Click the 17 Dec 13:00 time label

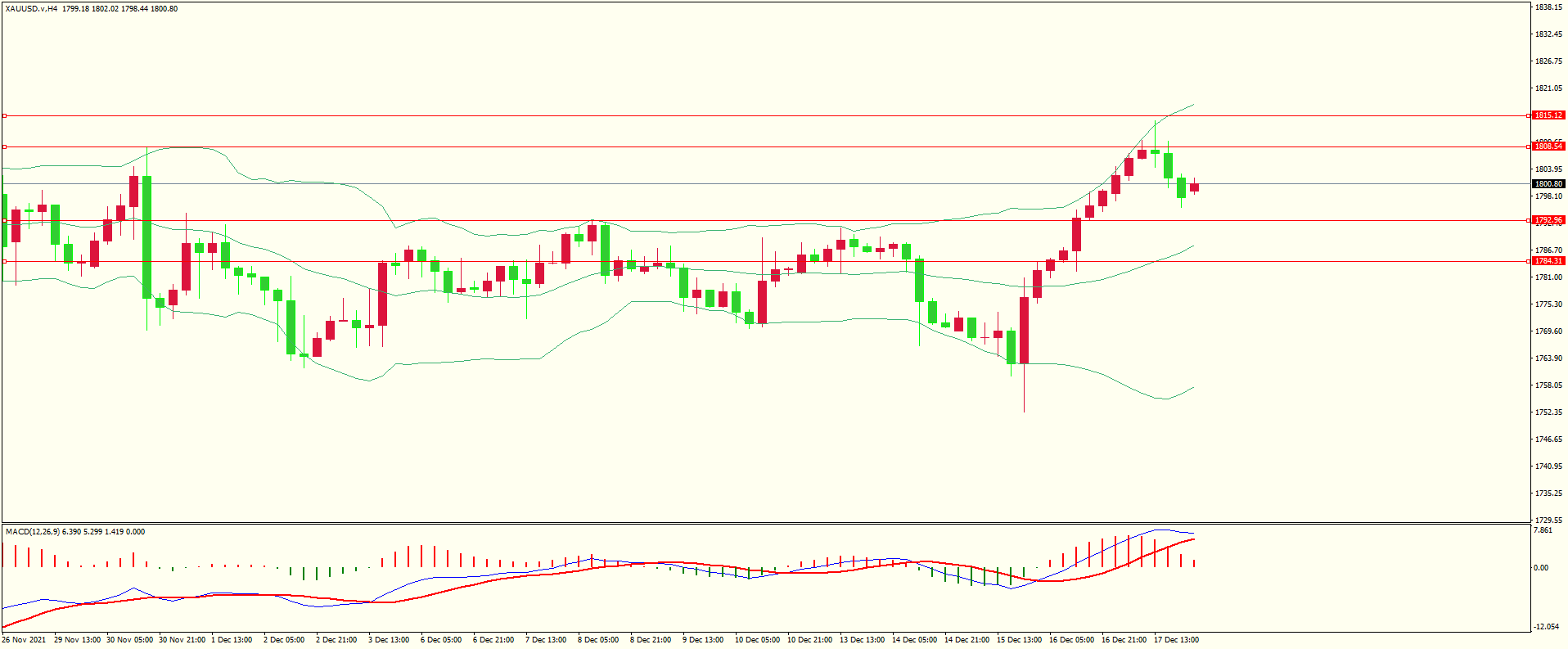coord(1177,640)
